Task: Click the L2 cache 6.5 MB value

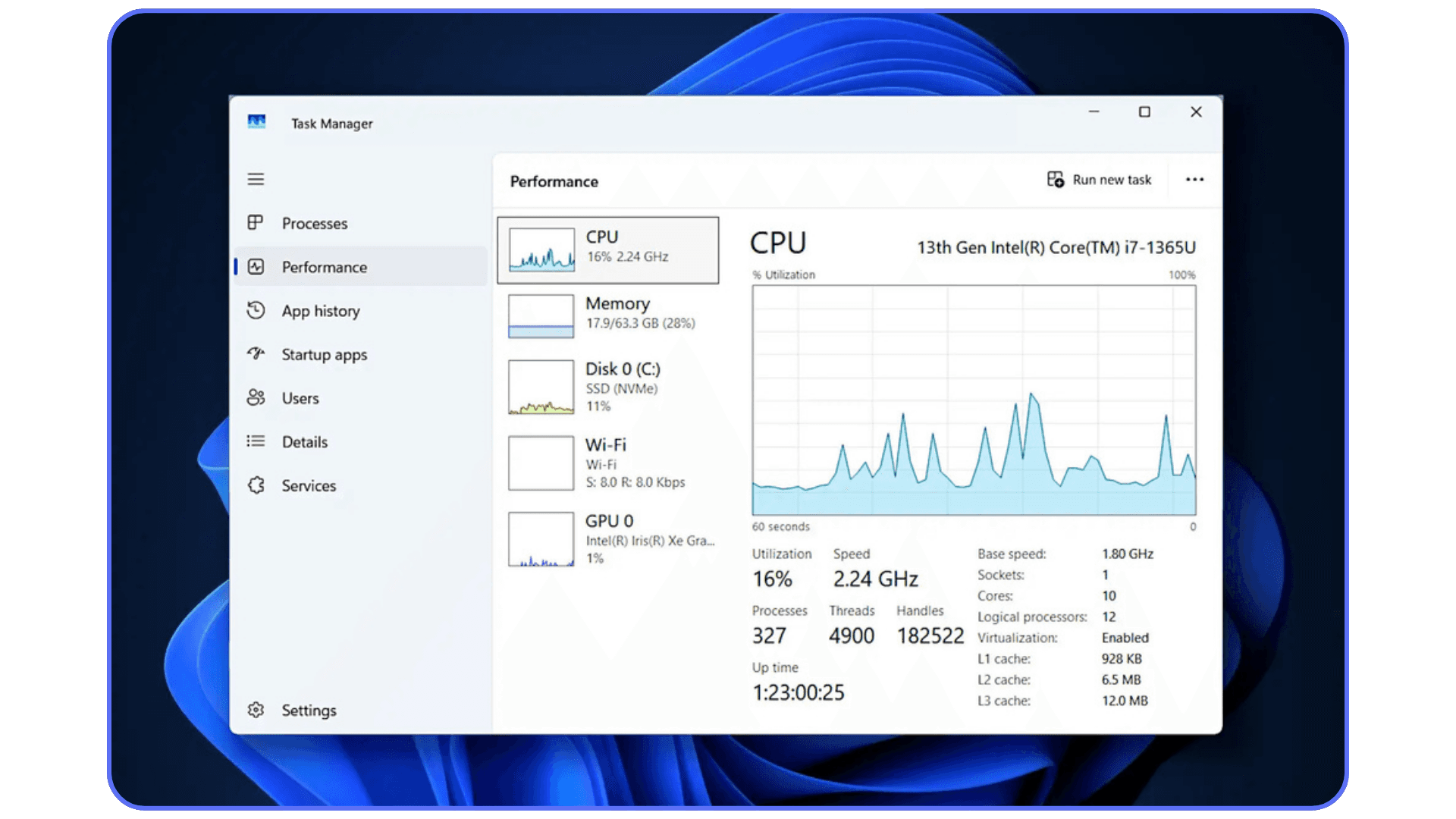Action: [x=1122, y=680]
